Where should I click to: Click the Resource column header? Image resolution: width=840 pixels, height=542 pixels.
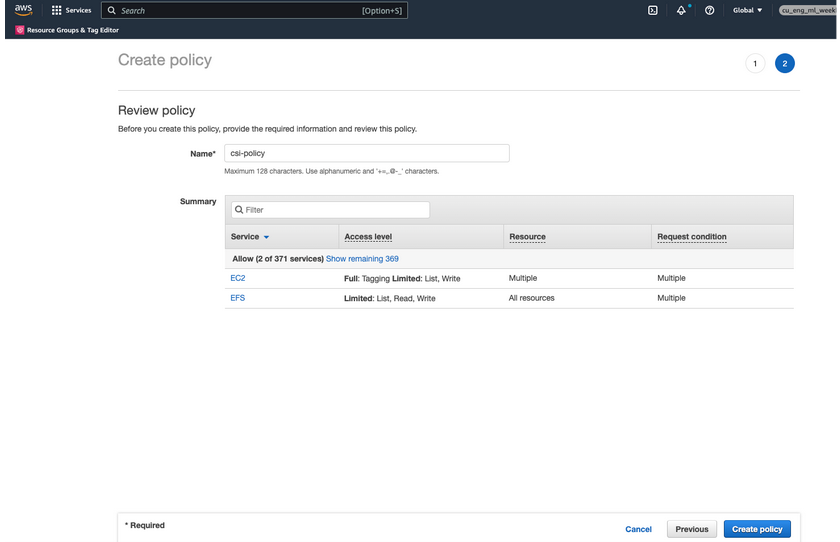coord(527,237)
